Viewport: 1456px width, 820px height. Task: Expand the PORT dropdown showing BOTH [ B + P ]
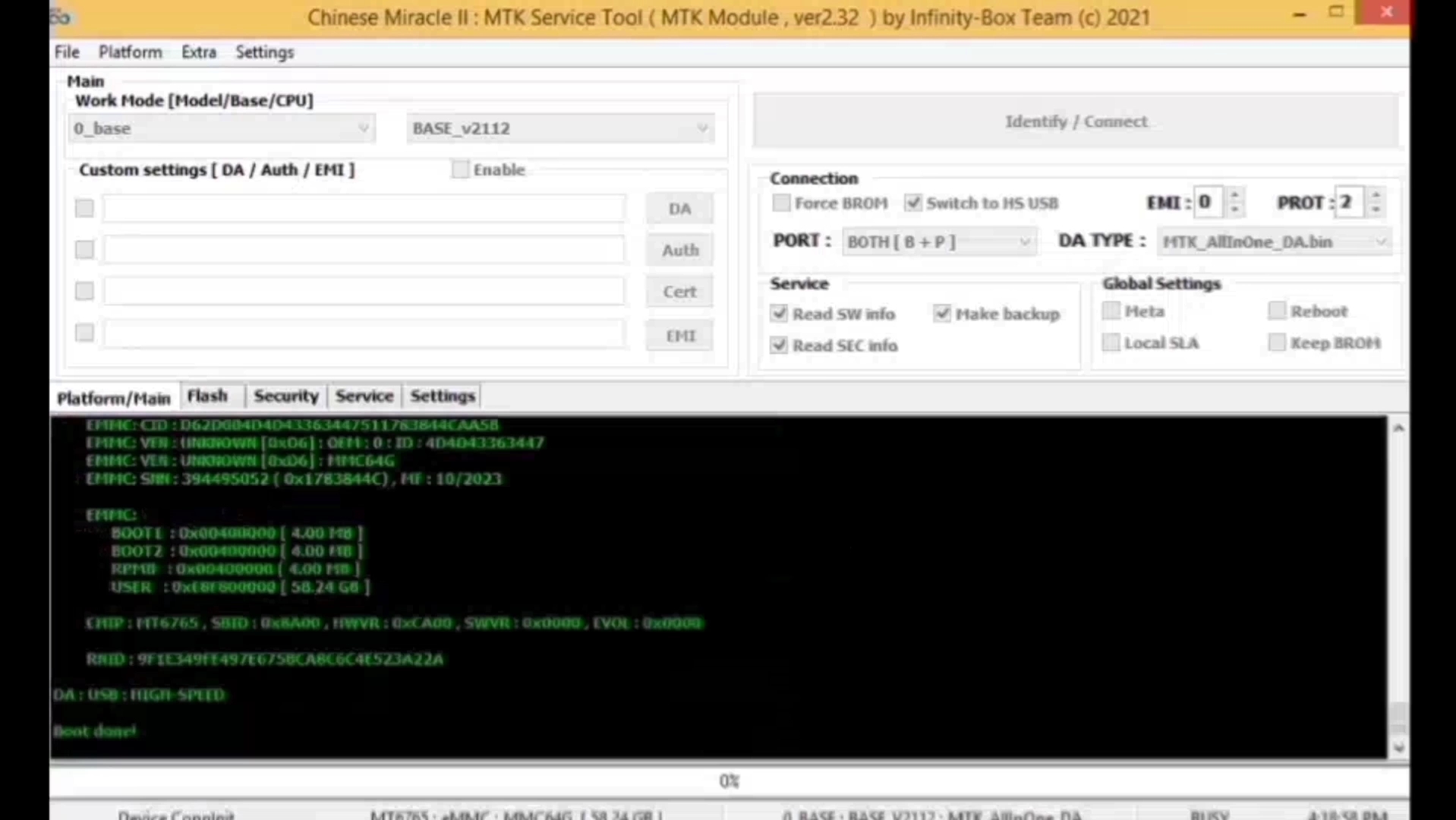(x=939, y=241)
